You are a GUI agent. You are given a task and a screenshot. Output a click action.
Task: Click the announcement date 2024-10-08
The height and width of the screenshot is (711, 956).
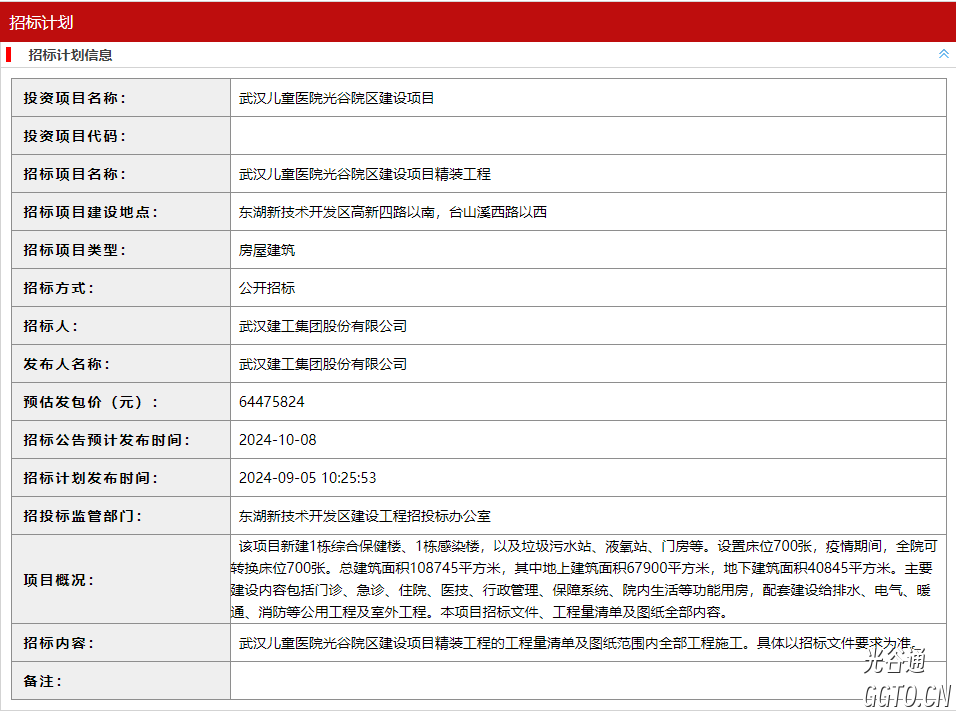pyautogui.click(x=277, y=440)
